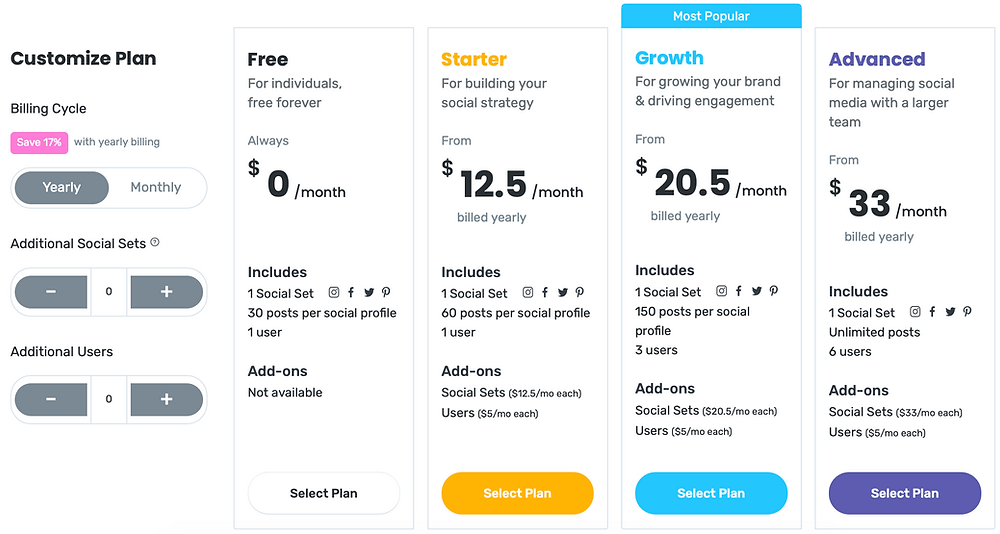Choose the Growth plan Select Plan button
1000x534 pixels.
[x=711, y=493]
